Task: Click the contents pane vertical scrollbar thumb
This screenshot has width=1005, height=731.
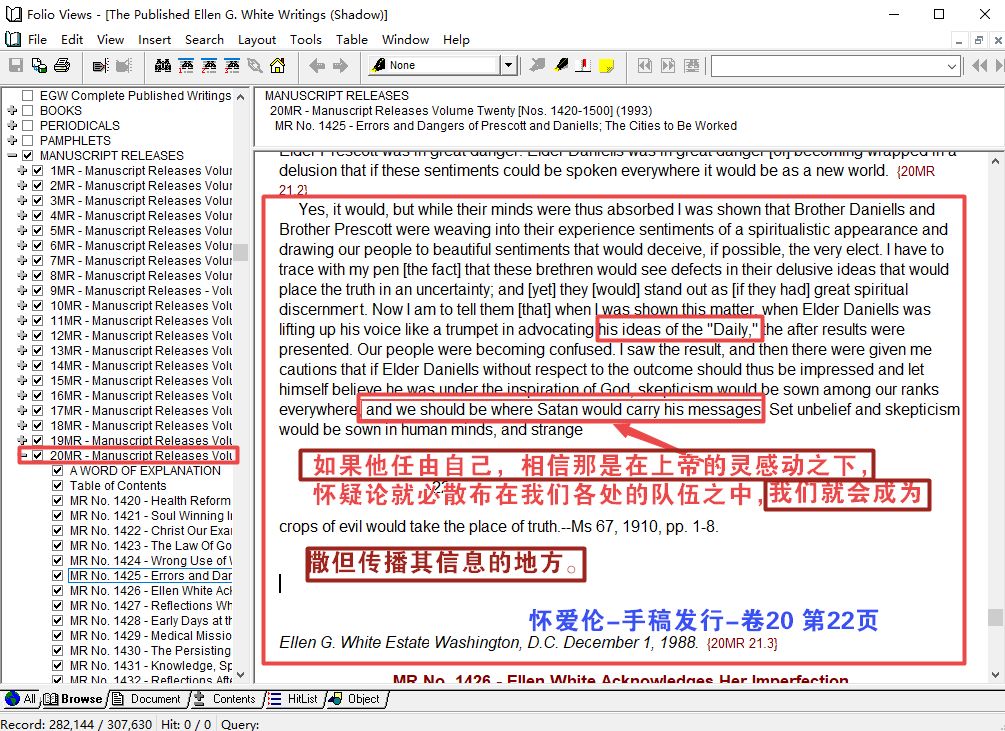Action: (x=241, y=252)
